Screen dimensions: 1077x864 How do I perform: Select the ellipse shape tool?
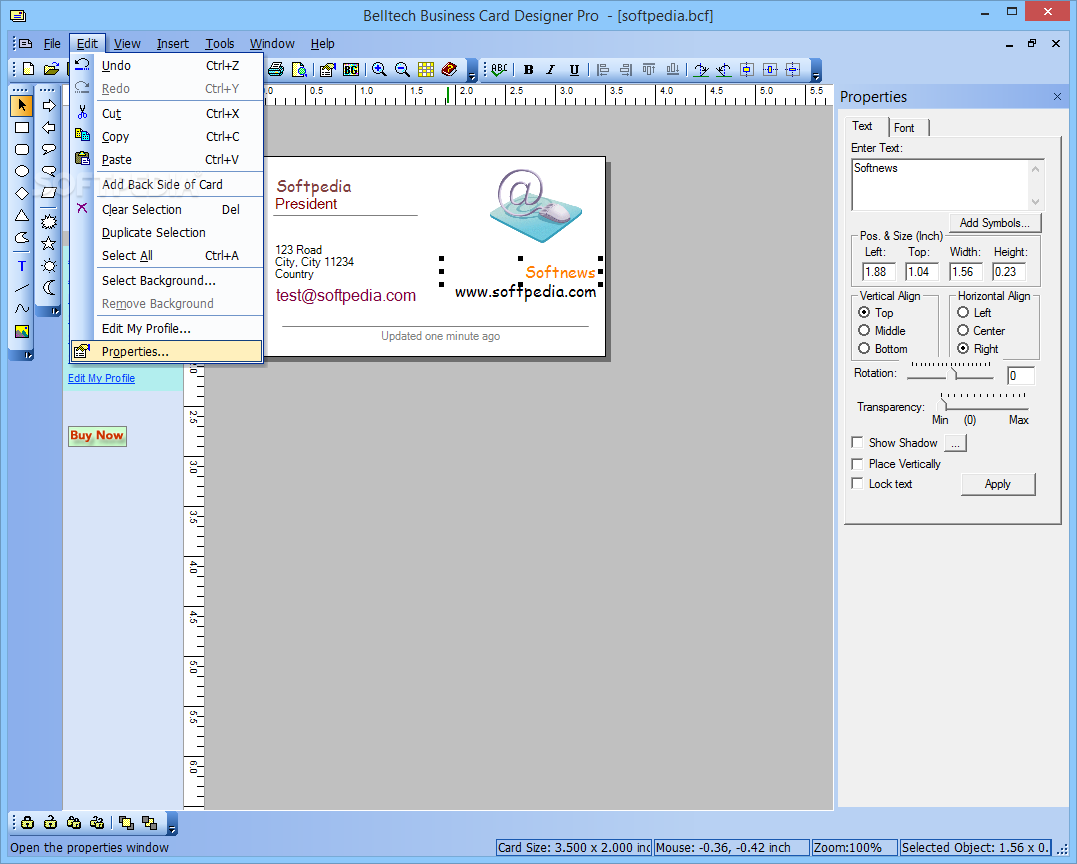tap(22, 172)
